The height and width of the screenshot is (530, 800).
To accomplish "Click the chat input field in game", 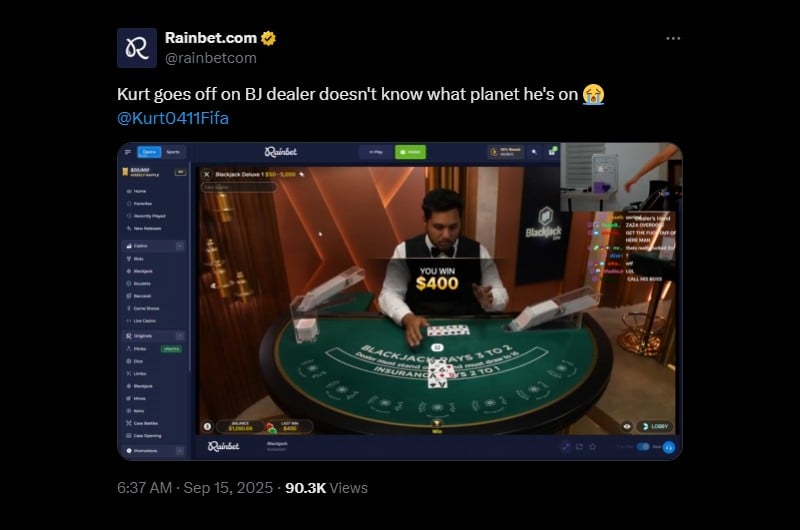I will [x=239, y=187].
